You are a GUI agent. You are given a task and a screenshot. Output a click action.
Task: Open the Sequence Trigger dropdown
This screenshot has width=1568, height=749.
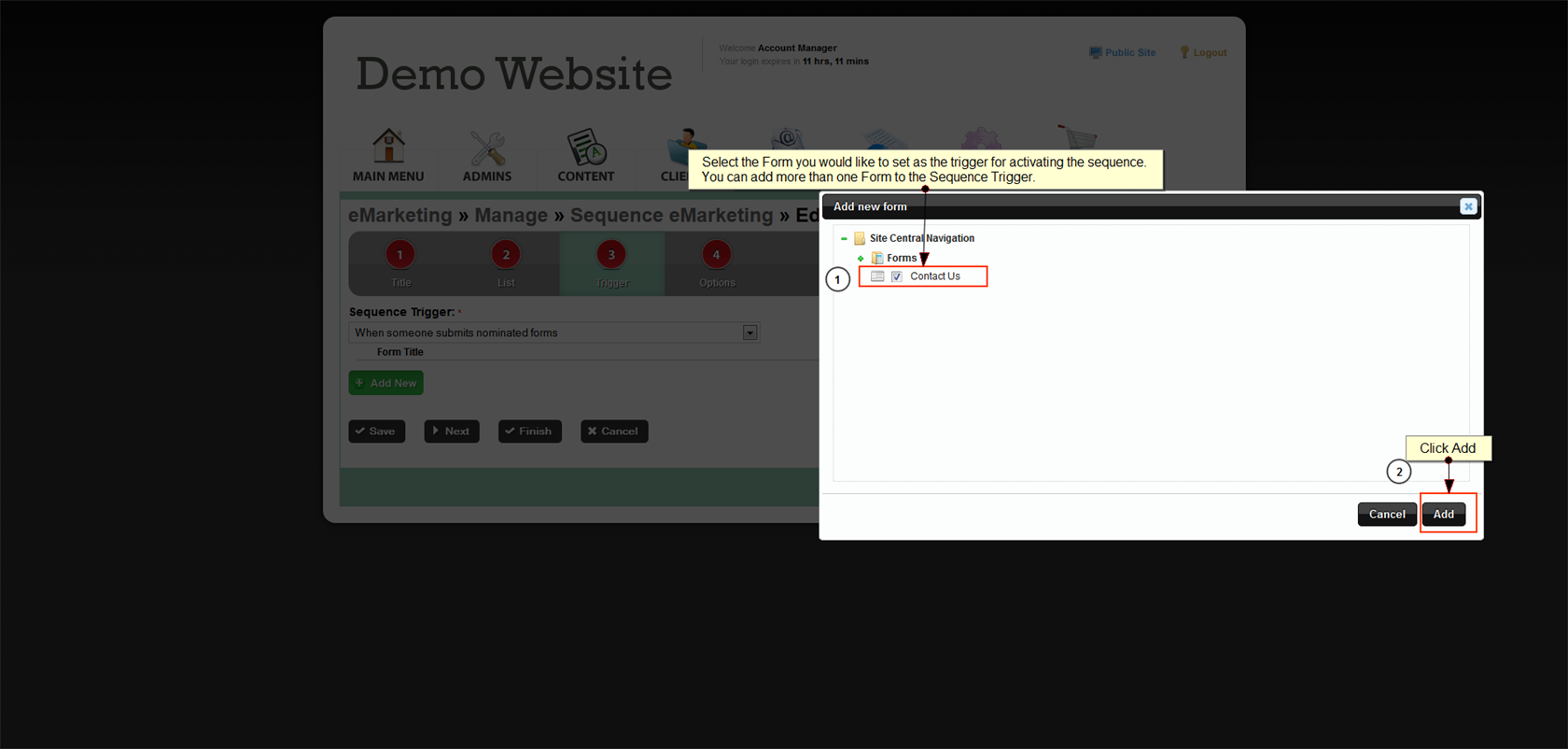point(749,333)
